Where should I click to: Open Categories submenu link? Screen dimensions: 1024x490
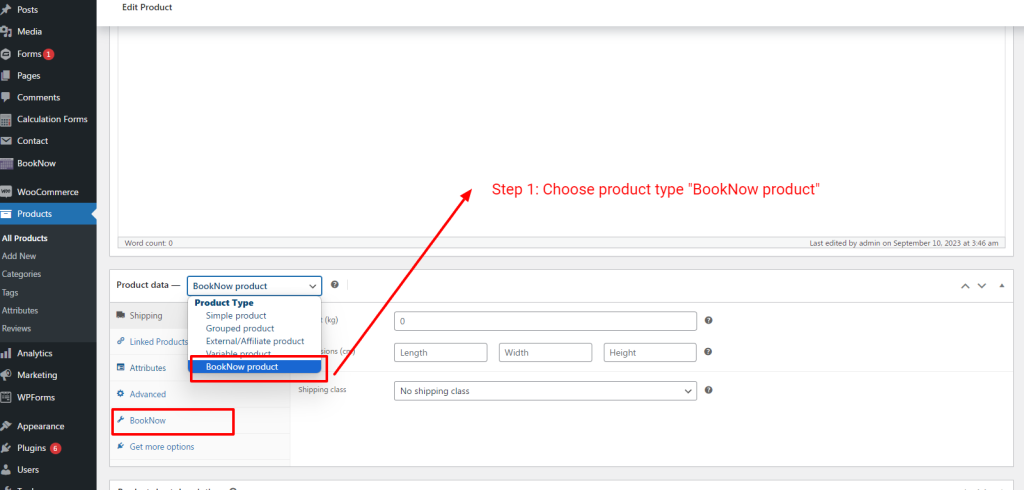22,274
